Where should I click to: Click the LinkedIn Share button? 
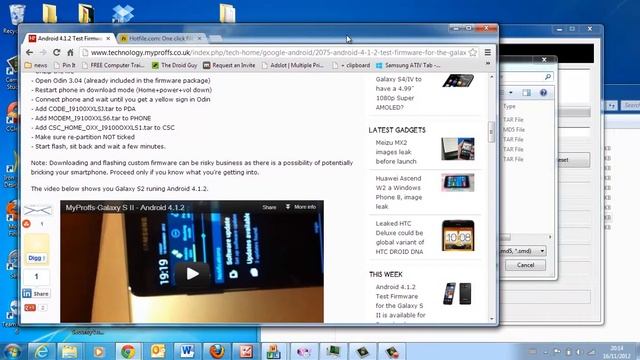point(36,293)
